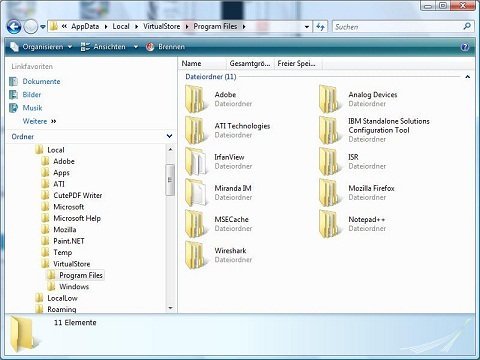Select the Miranda IM folder icon
This screenshot has width=480, height=360.
[x=196, y=192]
